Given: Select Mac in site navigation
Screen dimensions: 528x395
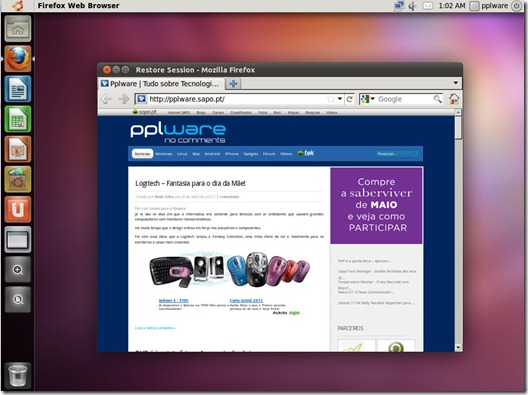Looking at the screenshot, I should click(196, 154).
